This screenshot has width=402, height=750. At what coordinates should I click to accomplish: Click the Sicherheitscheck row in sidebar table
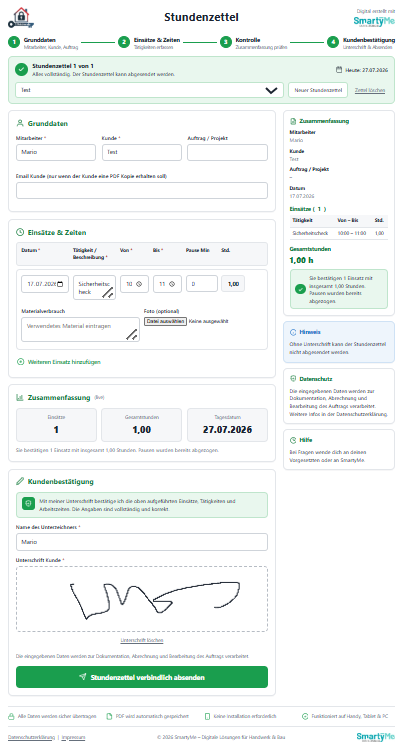pos(339,233)
